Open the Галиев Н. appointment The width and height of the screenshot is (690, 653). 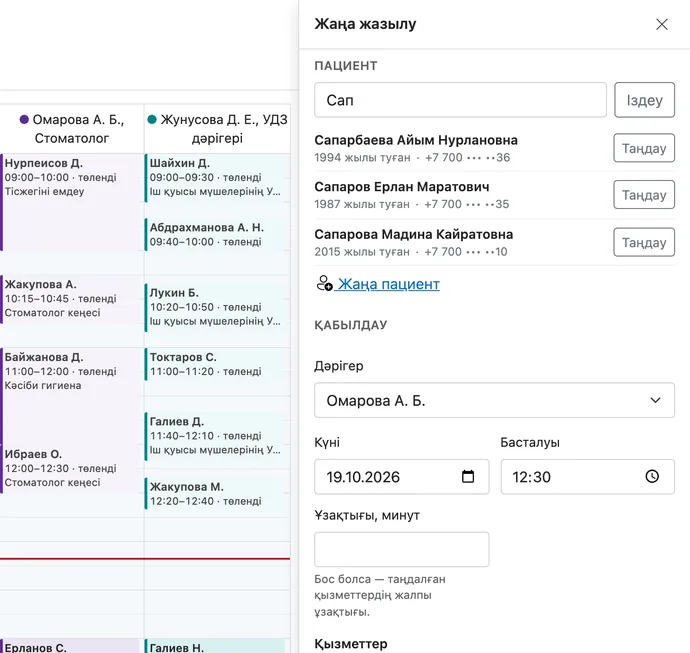coord(216,646)
